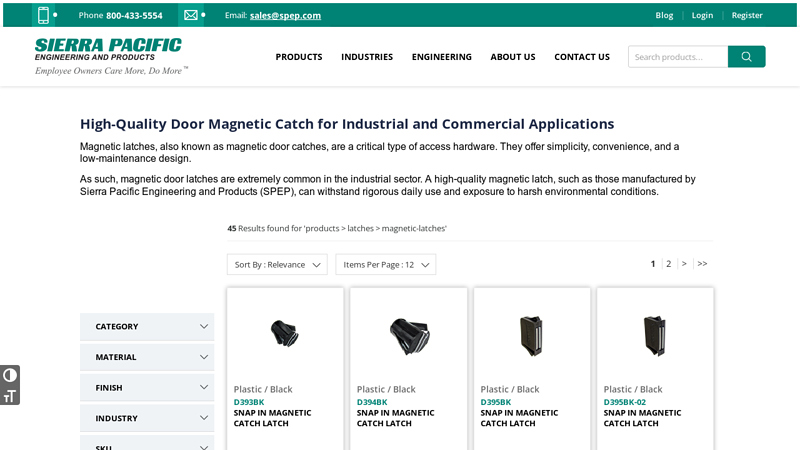Expand the Category filter
The width and height of the screenshot is (800, 450).
click(147, 327)
